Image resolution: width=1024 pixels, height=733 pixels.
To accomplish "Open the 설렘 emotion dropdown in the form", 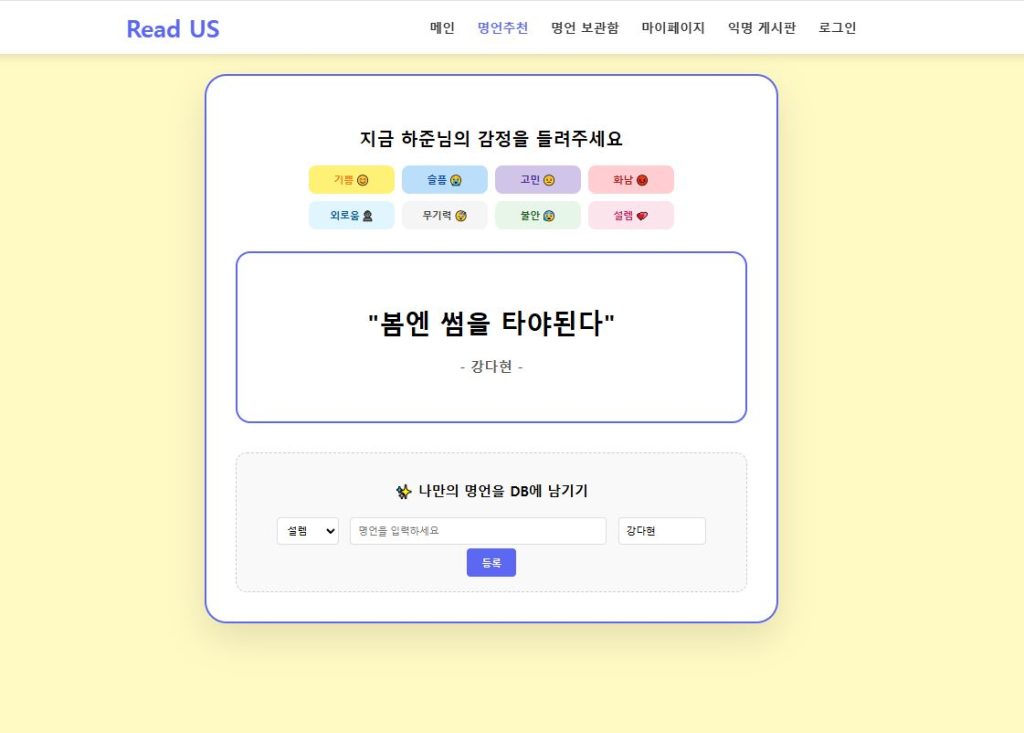I will point(307,531).
